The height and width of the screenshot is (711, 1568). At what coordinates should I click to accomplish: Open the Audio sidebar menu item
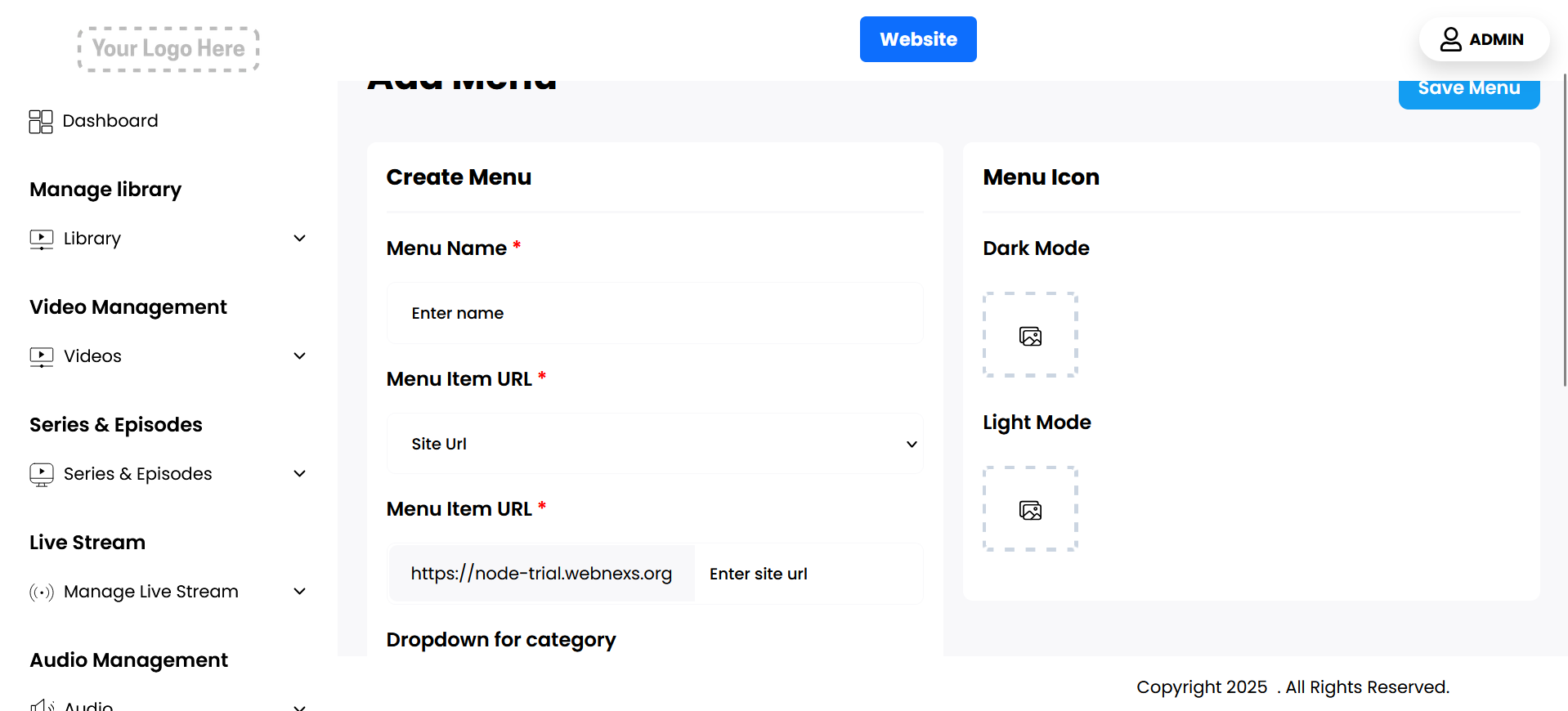pyautogui.click(x=88, y=705)
